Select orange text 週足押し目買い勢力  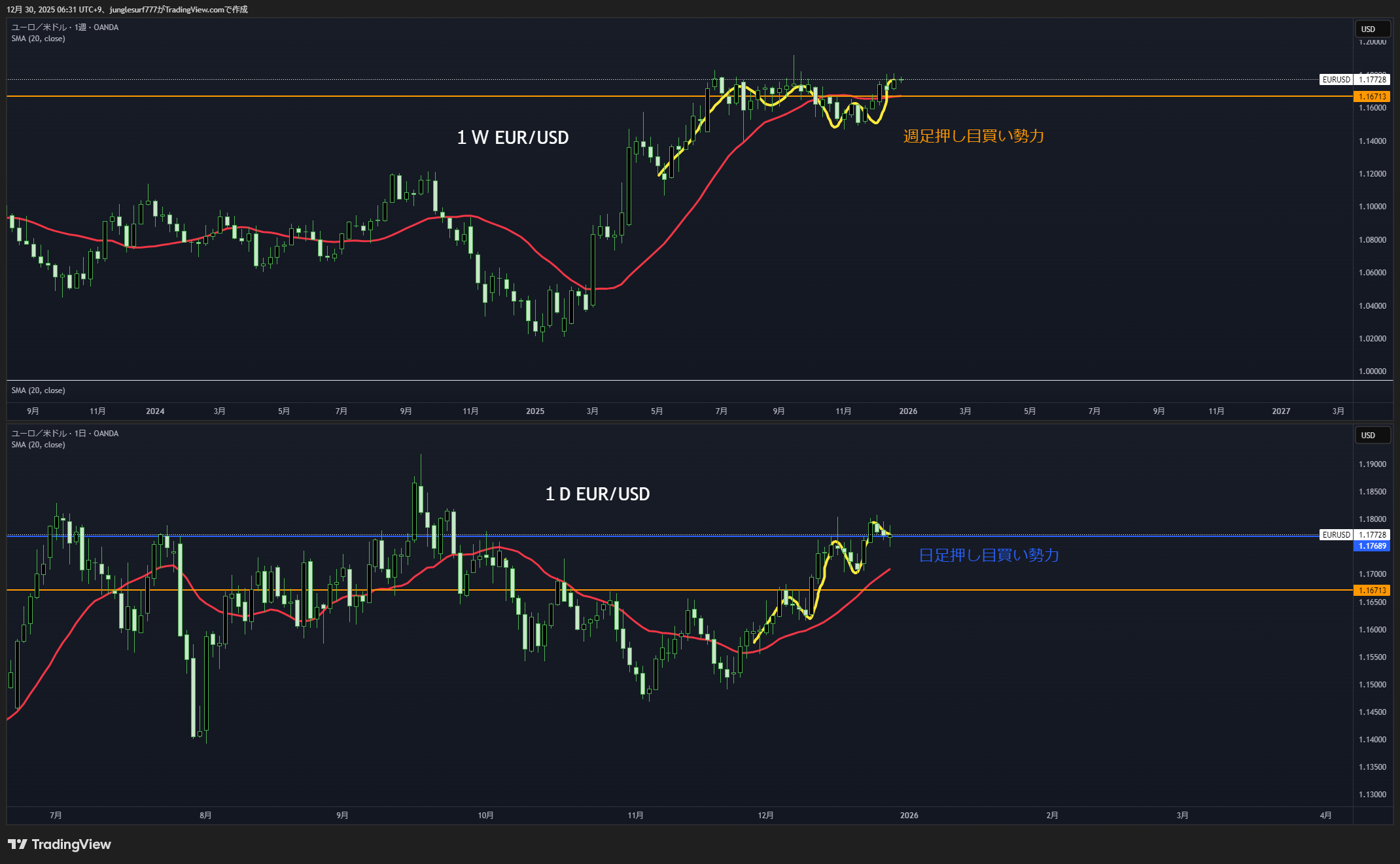tap(973, 136)
